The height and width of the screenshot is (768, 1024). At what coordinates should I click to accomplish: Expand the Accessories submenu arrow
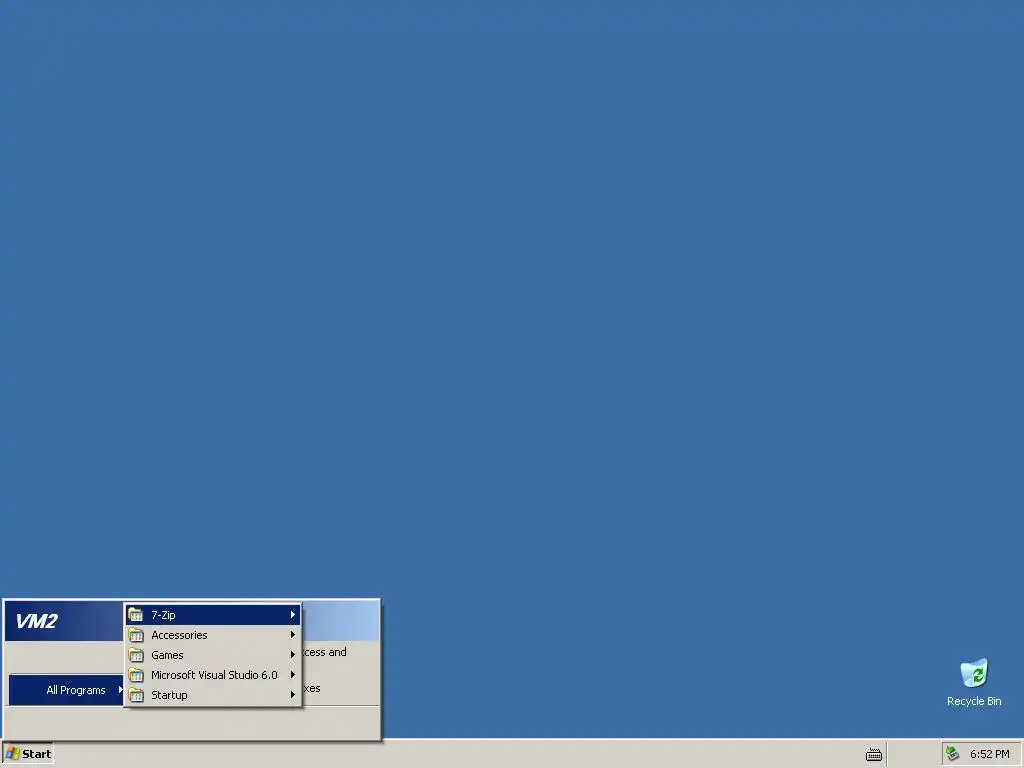coord(293,635)
